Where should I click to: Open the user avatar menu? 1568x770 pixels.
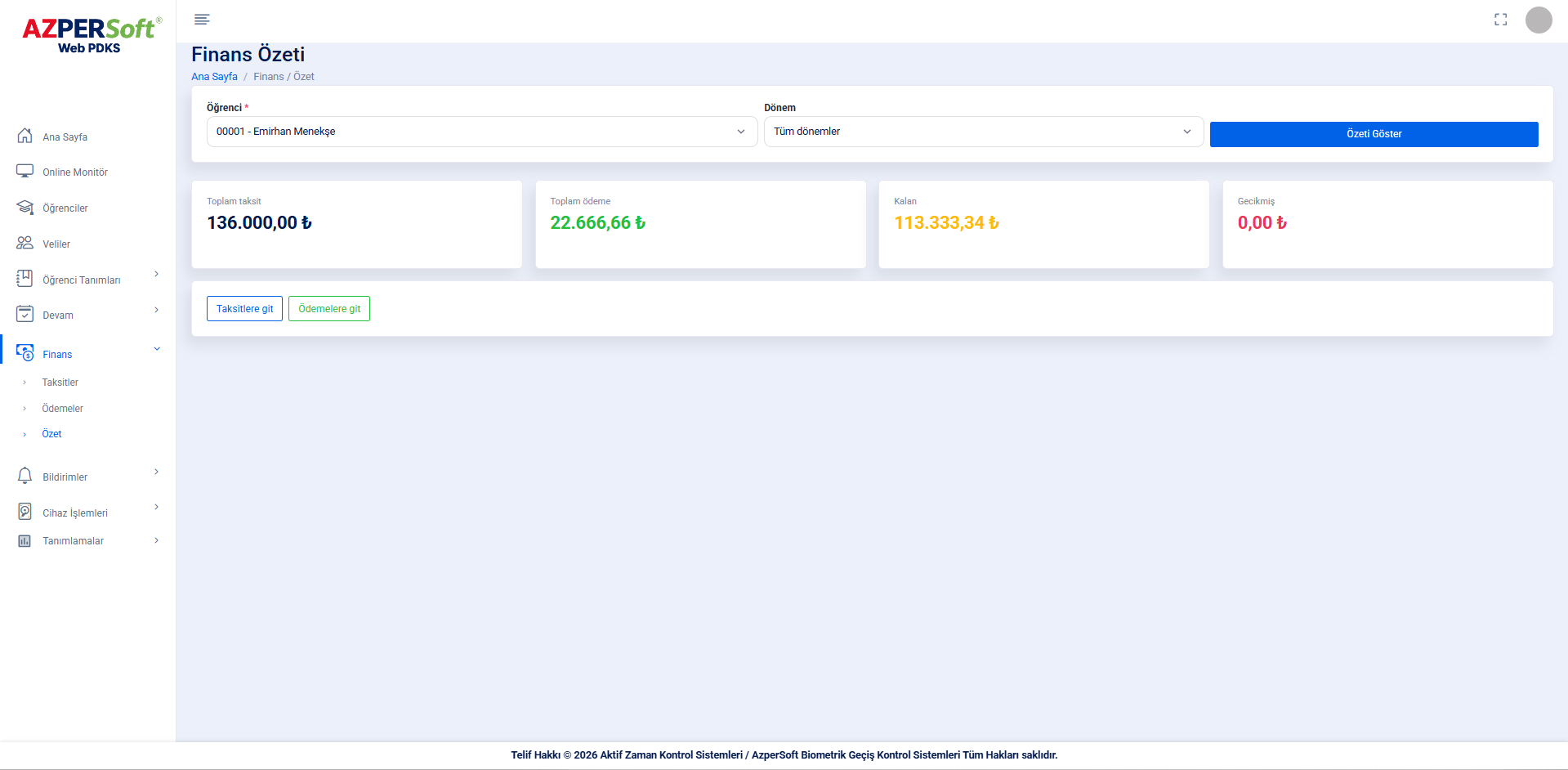(x=1539, y=20)
